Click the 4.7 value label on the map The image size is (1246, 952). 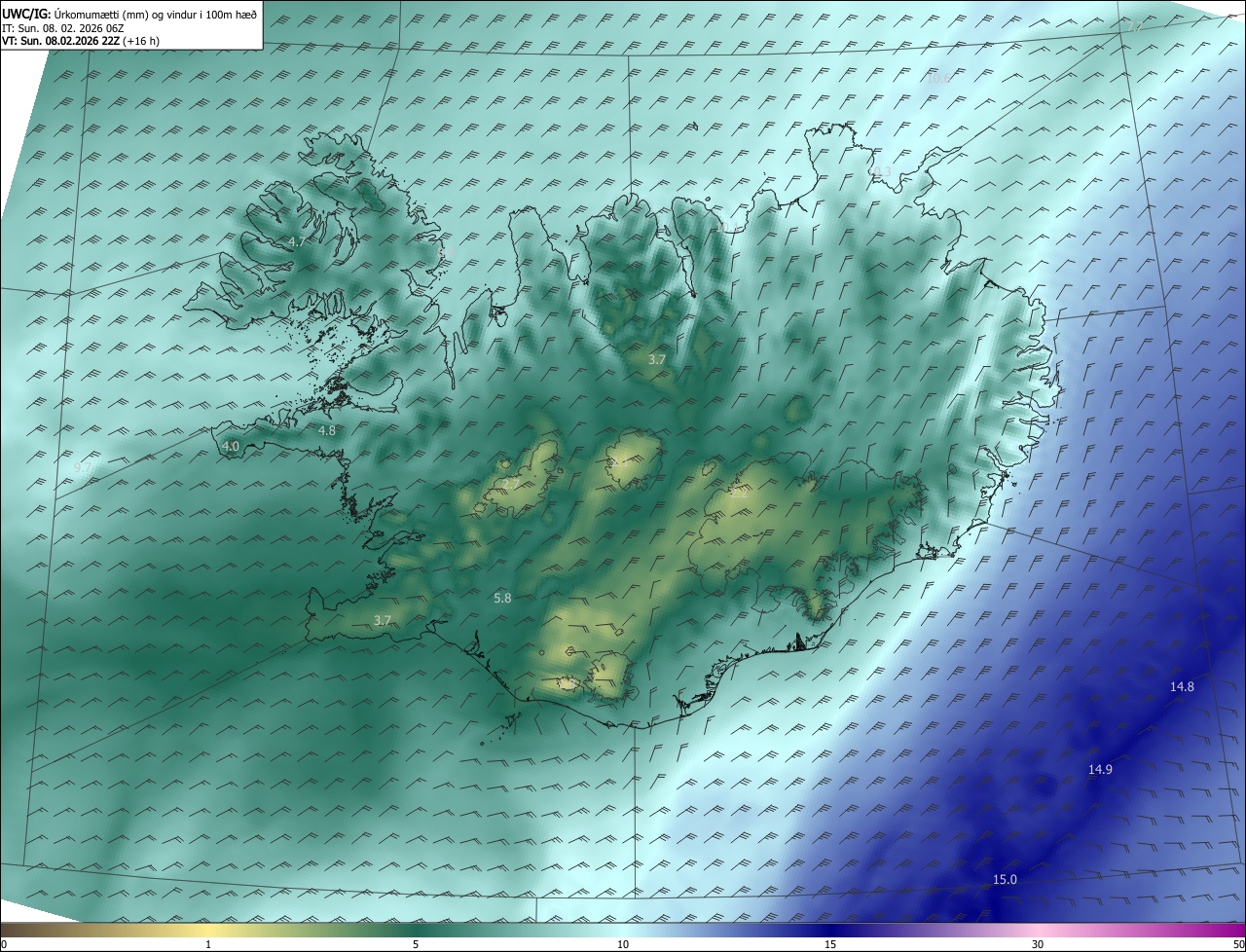tap(297, 241)
